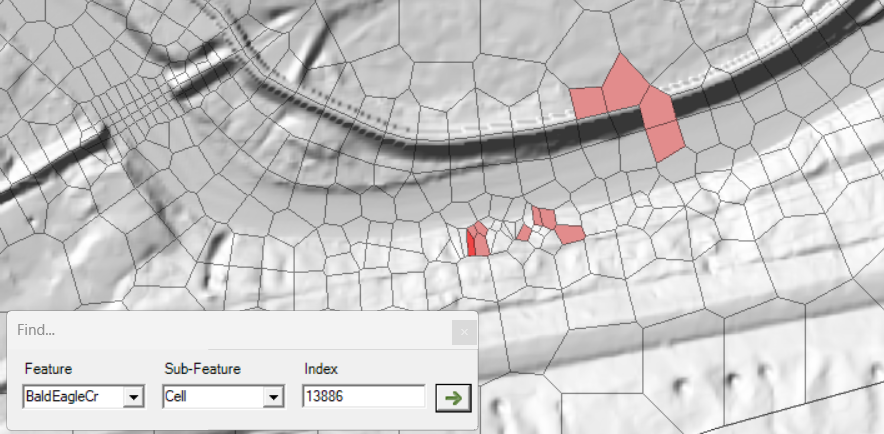Close the Find dialog
Image resolution: width=884 pixels, height=434 pixels.
(463, 330)
